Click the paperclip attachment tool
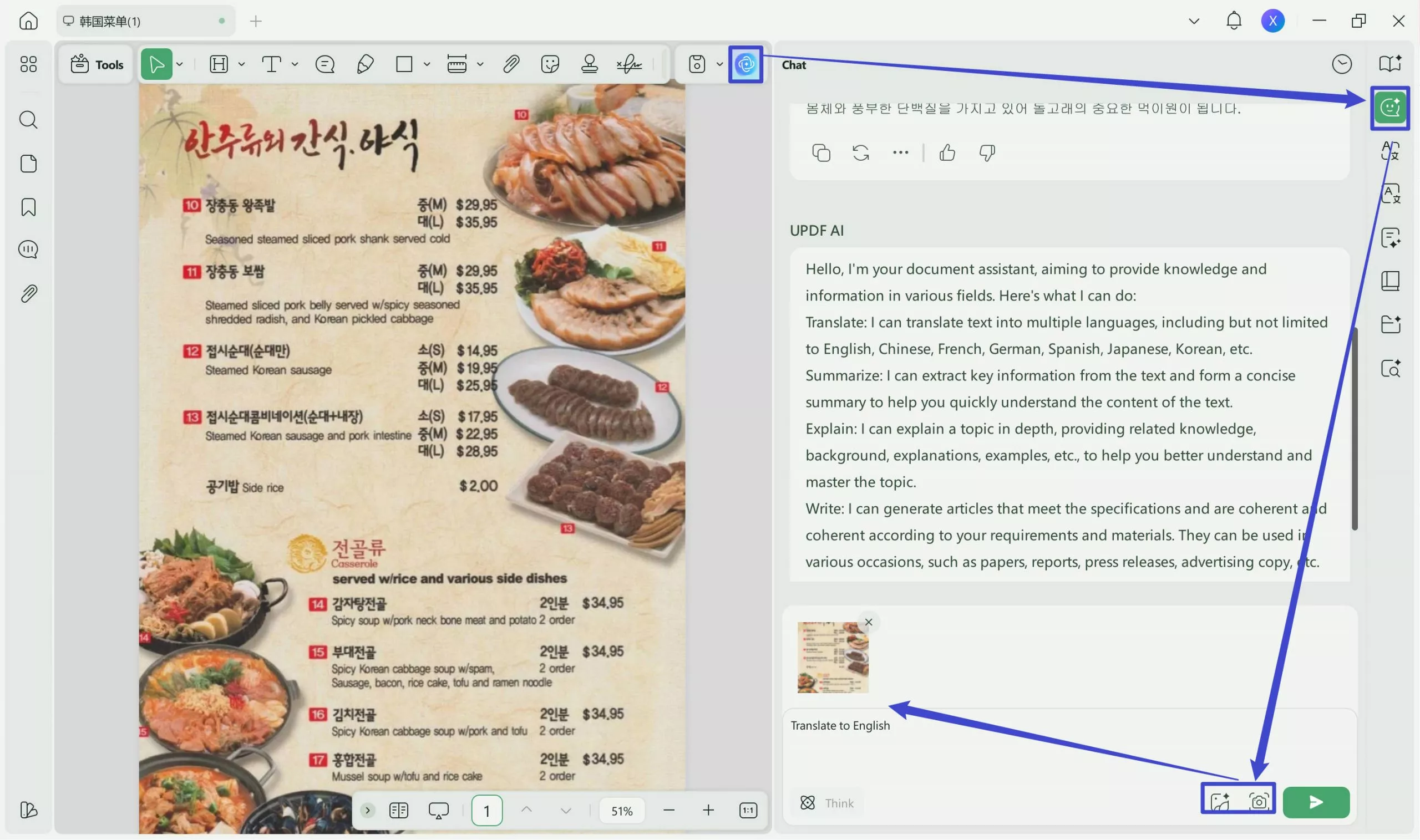Image resolution: width=1420 pixels, height=840 pixels. [511, 64]
